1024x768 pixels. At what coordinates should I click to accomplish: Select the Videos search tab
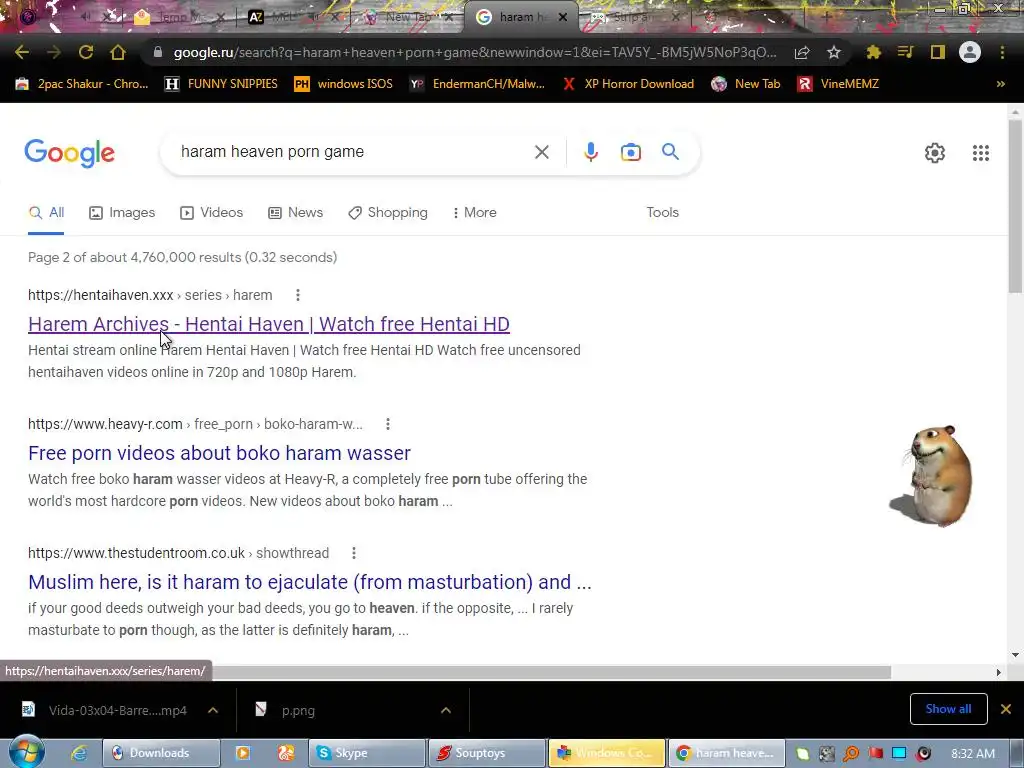(212, 212)
